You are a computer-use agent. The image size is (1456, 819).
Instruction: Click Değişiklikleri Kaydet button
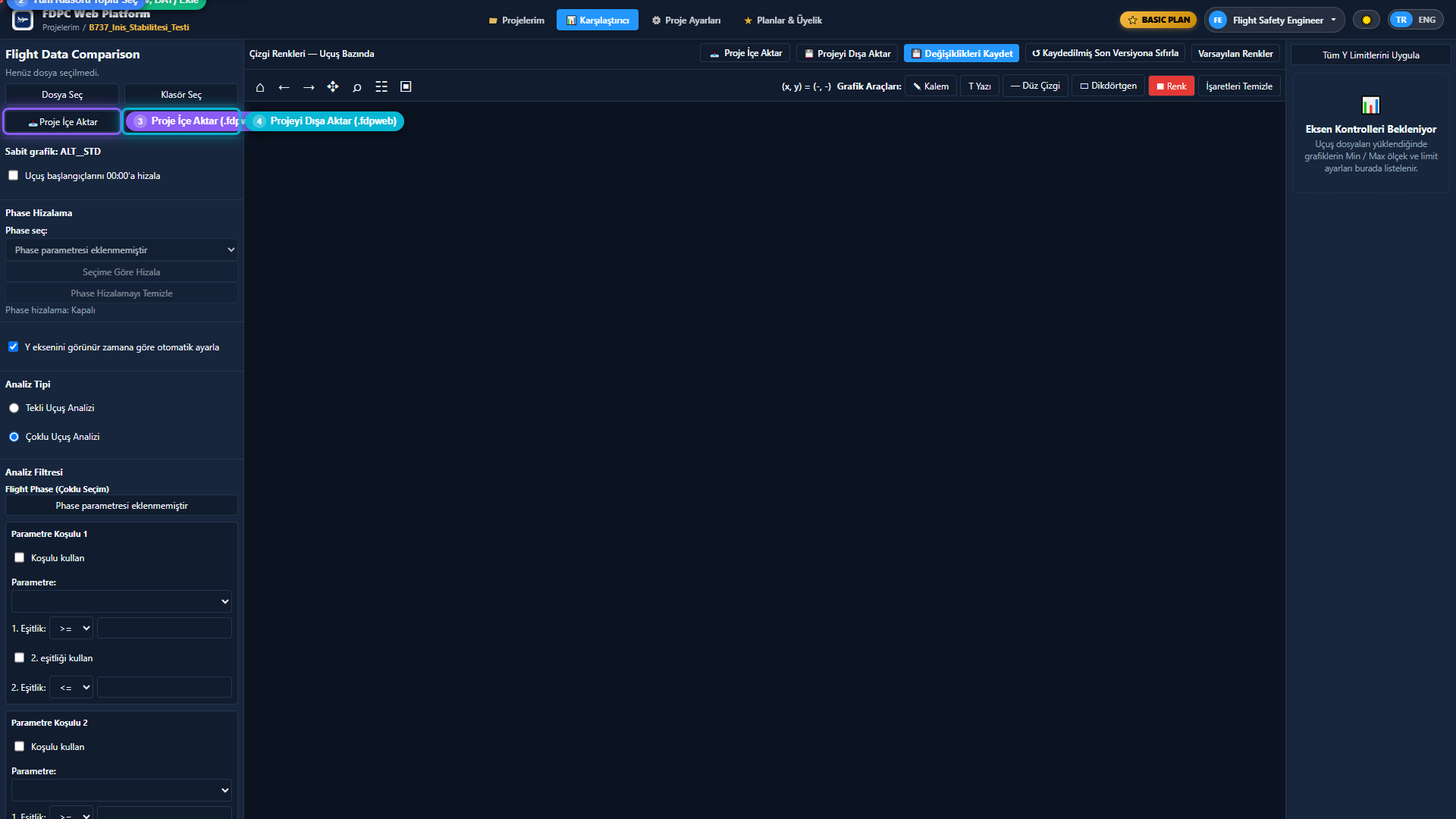[962, 54]
